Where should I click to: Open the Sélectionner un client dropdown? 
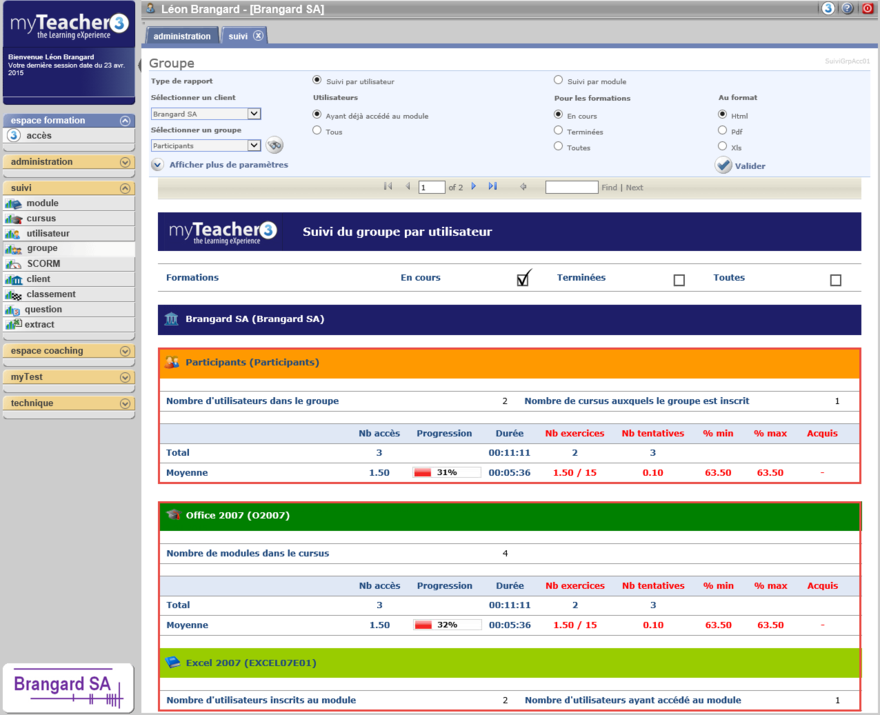[254, 114]
